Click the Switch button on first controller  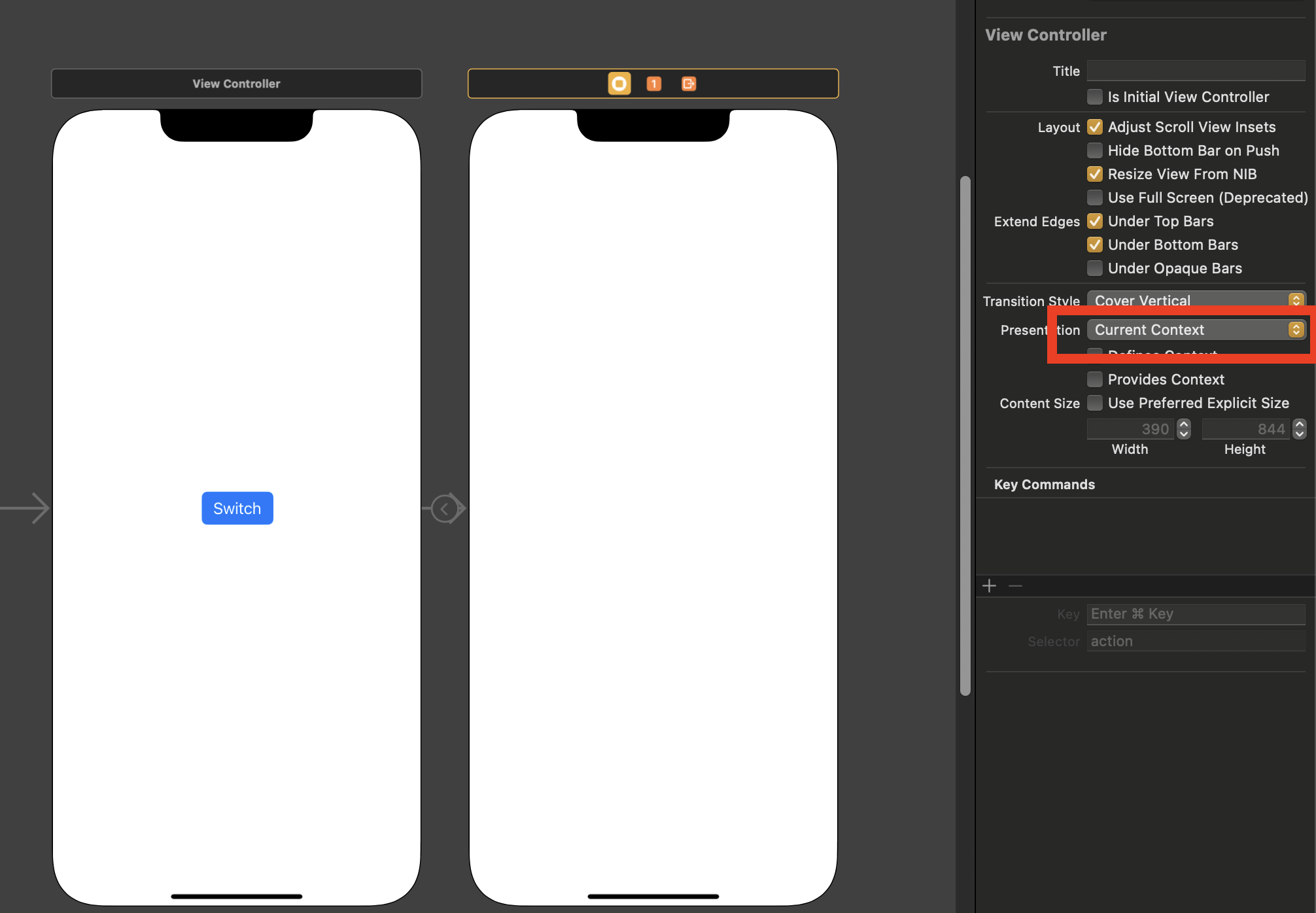pos(237,507)
